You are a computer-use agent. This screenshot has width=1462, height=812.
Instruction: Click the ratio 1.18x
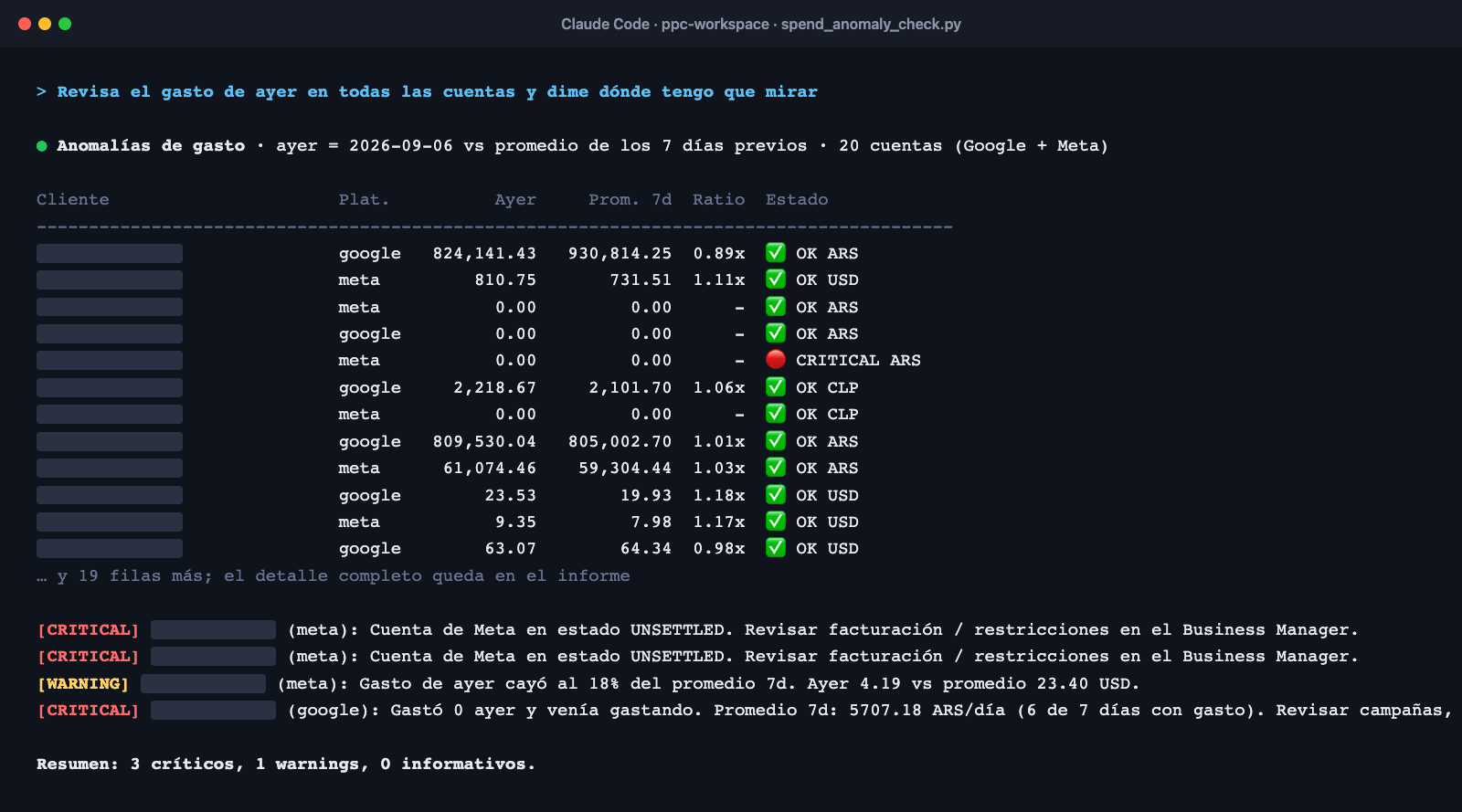718,495
